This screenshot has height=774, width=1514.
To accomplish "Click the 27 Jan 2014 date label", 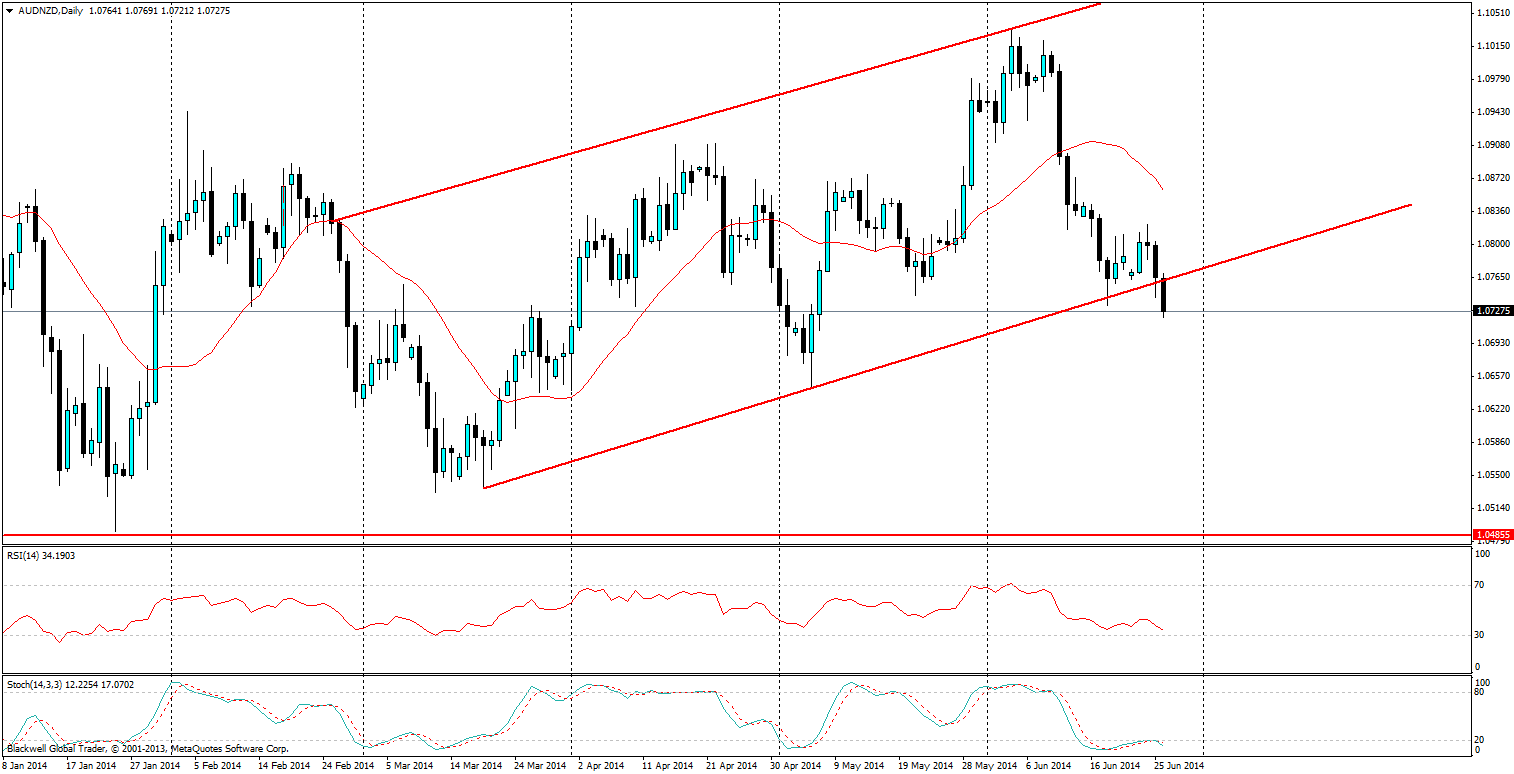I will (157, 766).
